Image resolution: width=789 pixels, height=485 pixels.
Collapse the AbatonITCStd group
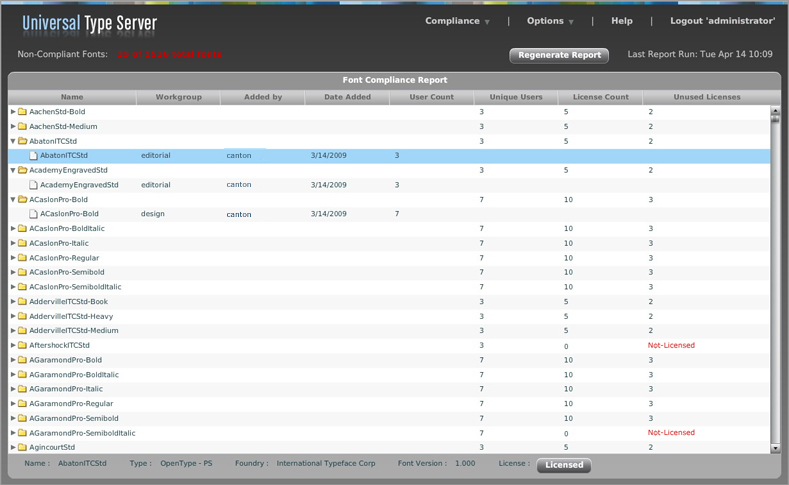13,141
